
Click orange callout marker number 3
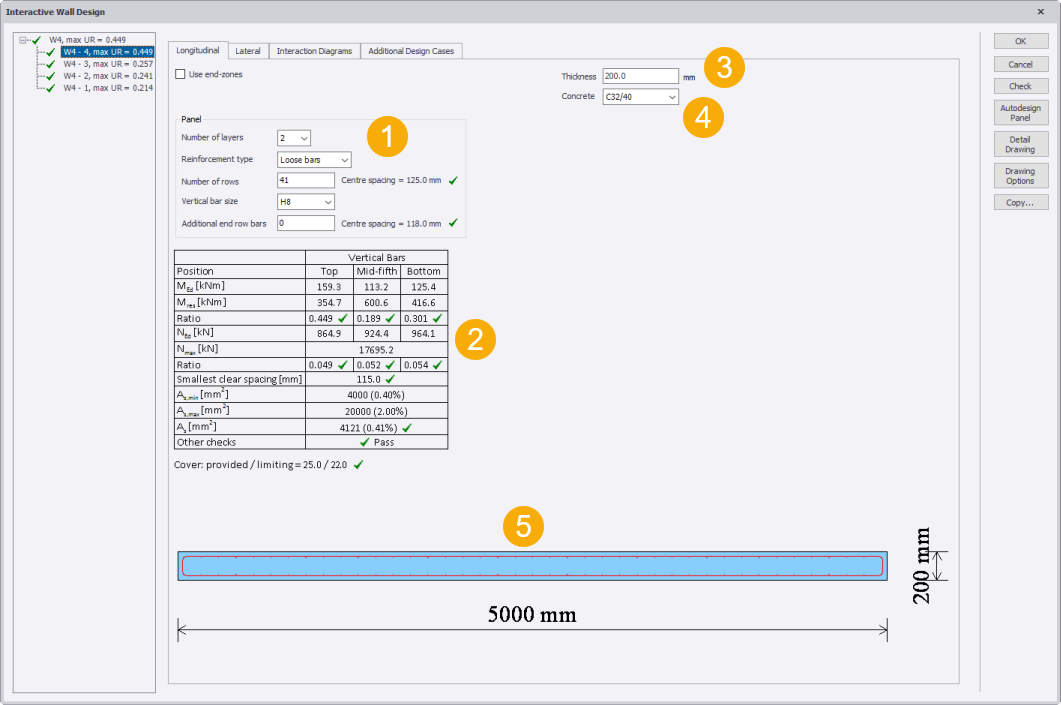(x=723, y=69)
